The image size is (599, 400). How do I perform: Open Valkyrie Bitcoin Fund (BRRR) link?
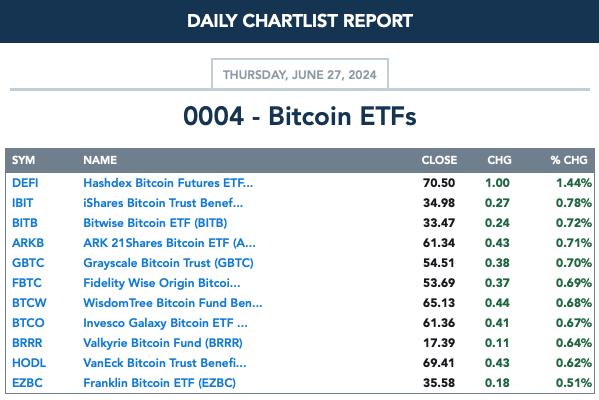coord(163,343)
